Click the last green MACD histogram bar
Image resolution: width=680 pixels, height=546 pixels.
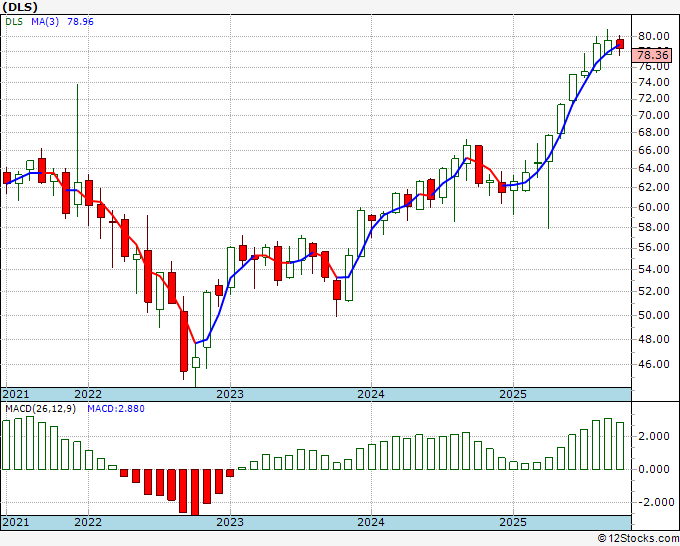[x=620, y=446]
